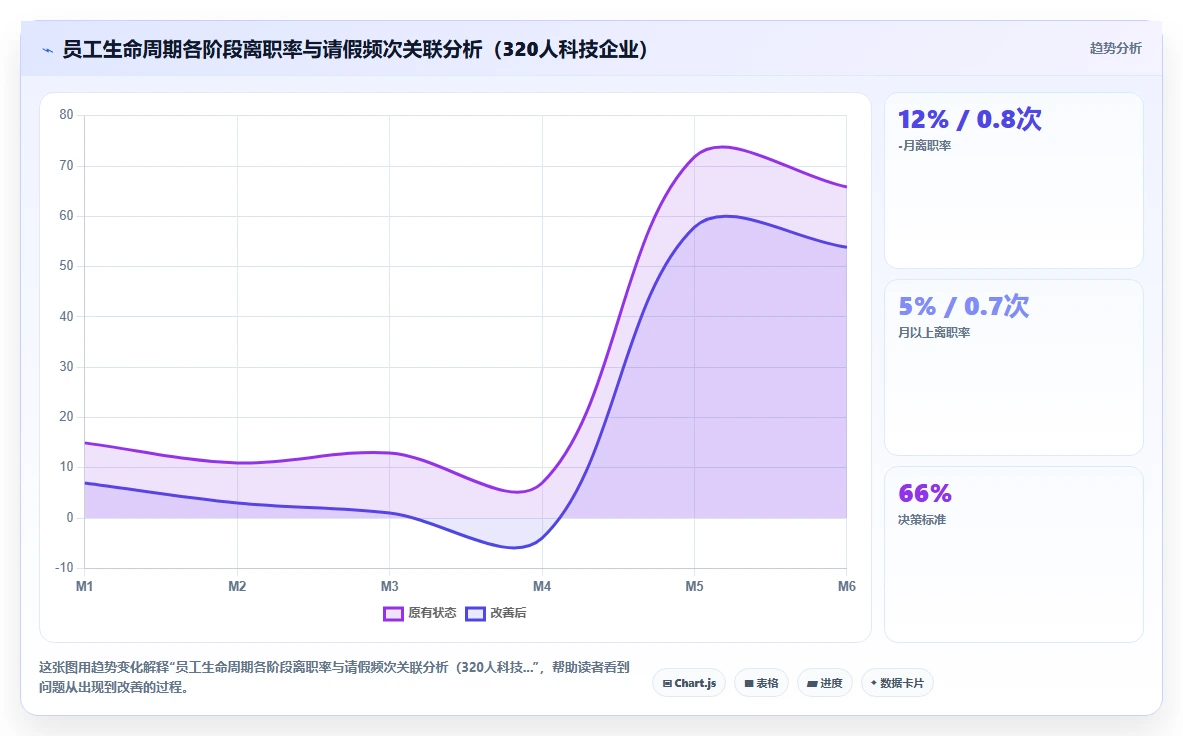
Task: Click the icon in the Chart.js tag
Action: click(x=667, y=684)
